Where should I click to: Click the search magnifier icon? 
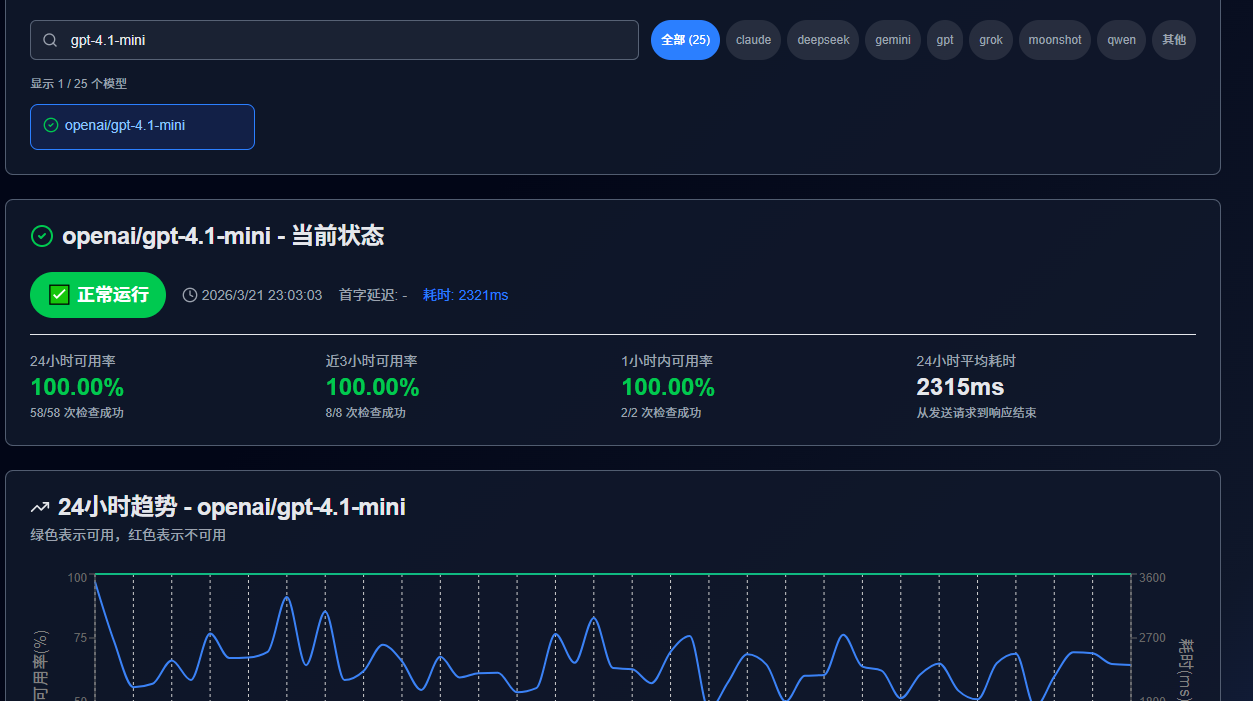pyautogui.click(x=50, y=40)
